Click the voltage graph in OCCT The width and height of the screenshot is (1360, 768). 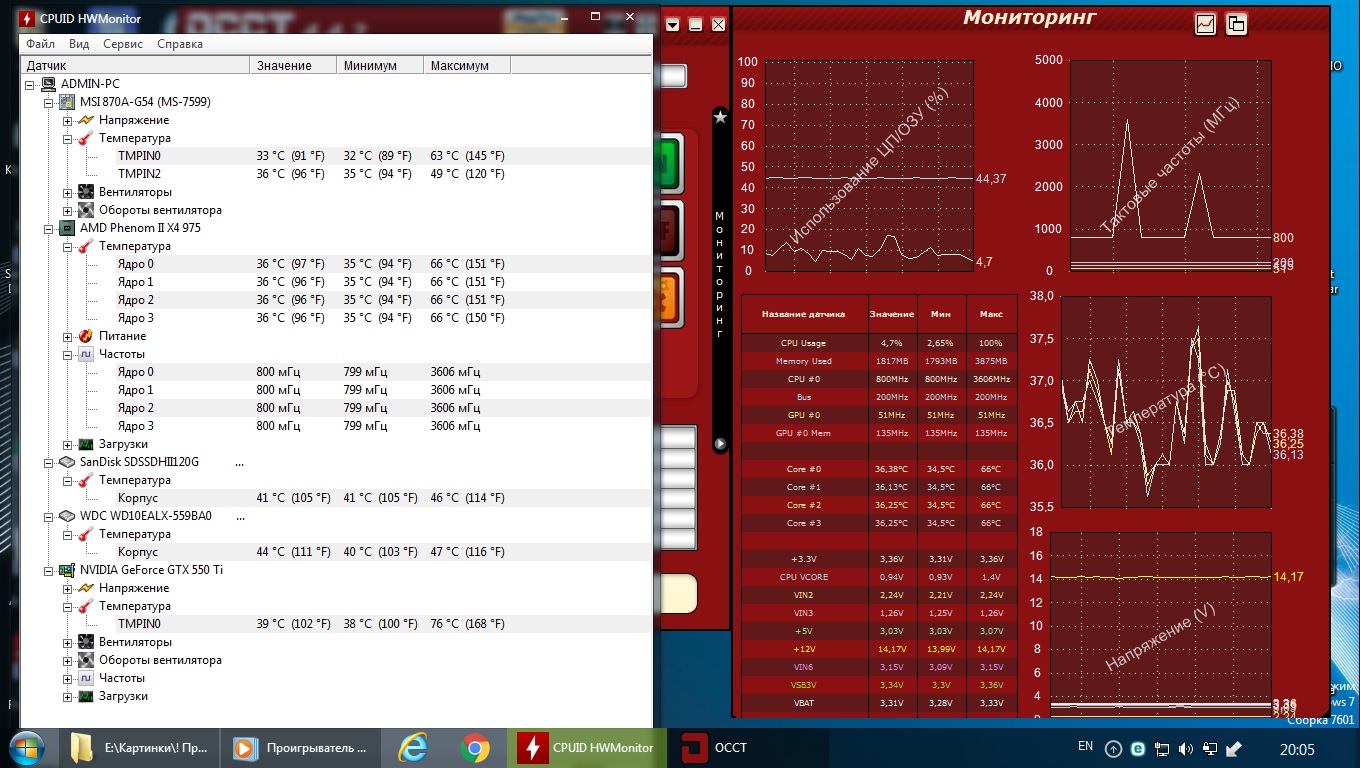(x=1160, y=625)
